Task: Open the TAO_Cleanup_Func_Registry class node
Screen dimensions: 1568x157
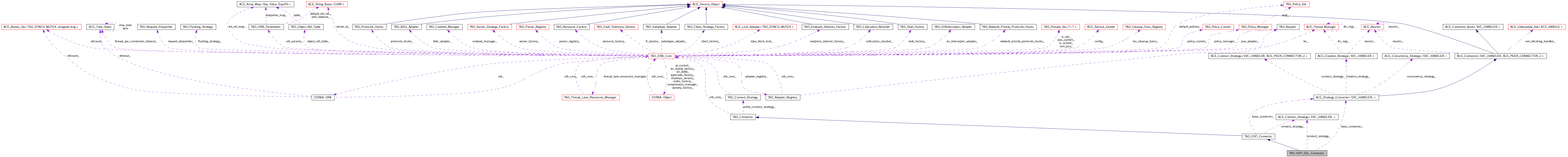Action: pos(1144,27)
